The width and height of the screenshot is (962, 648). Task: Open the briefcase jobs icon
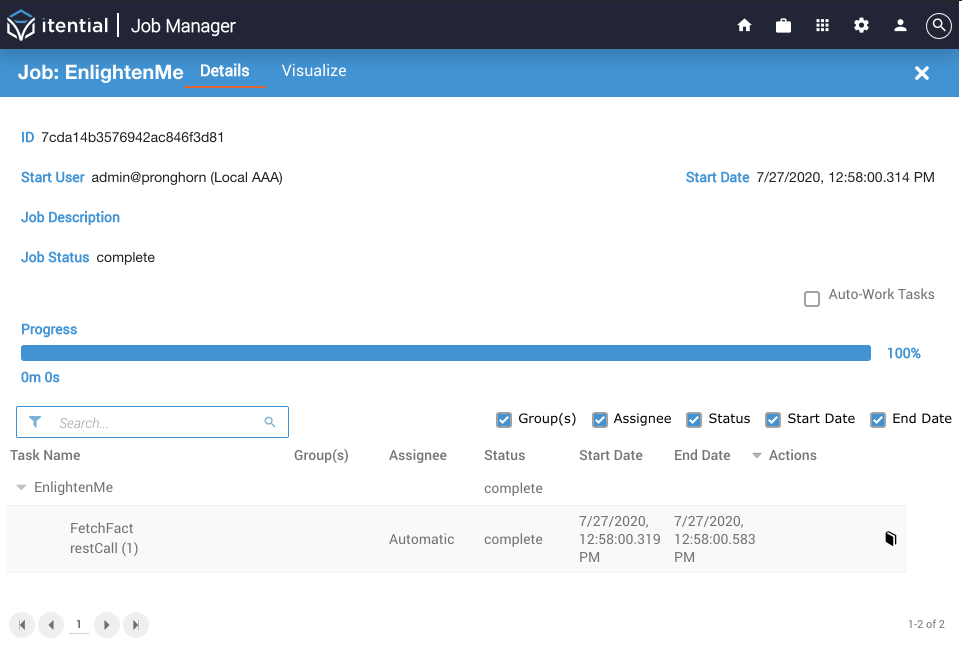click(x=783, y=25)
